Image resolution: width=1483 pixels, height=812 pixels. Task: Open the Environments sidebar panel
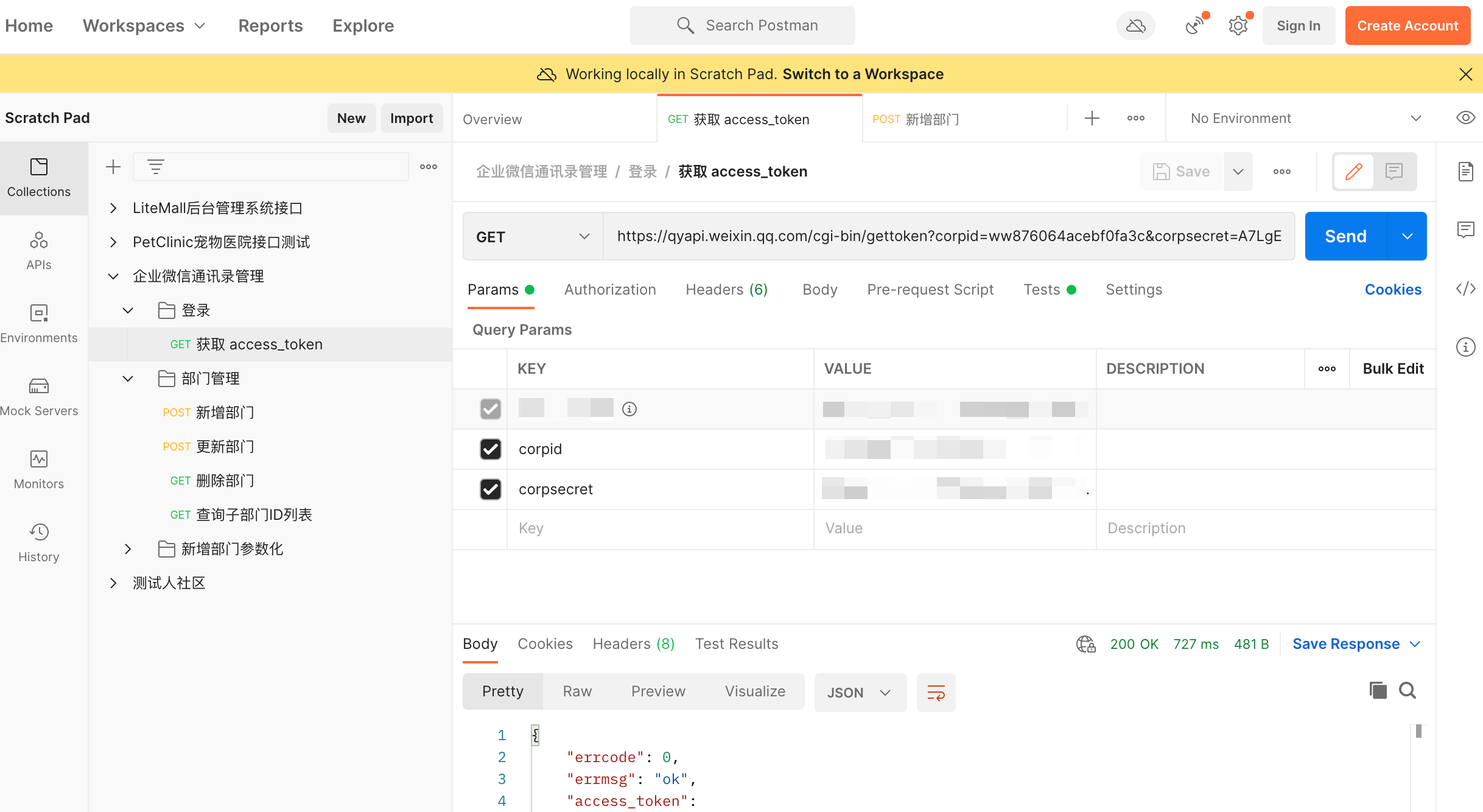[x=39, y=324]
